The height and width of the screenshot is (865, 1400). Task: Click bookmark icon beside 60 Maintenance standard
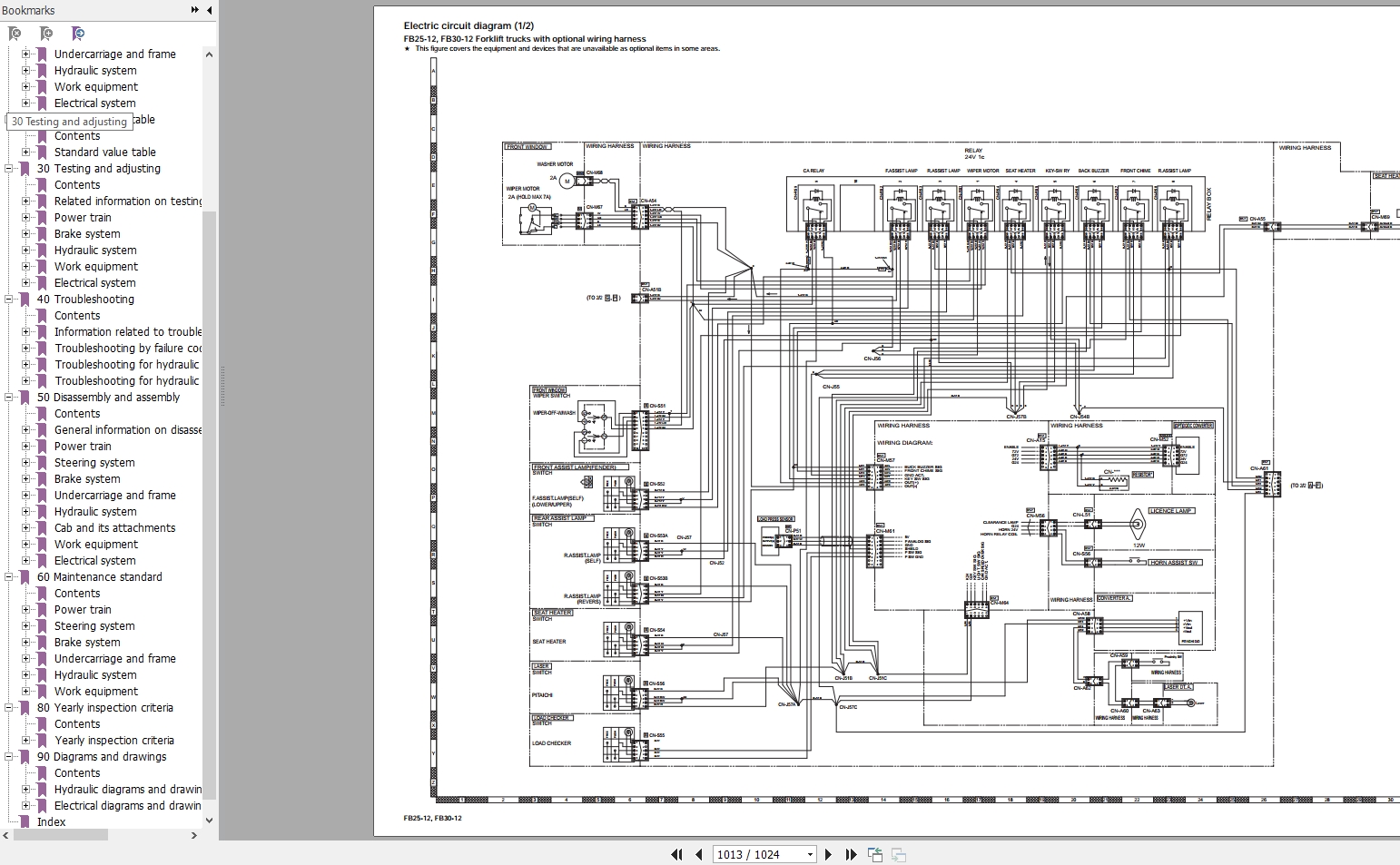pos(25,577)
